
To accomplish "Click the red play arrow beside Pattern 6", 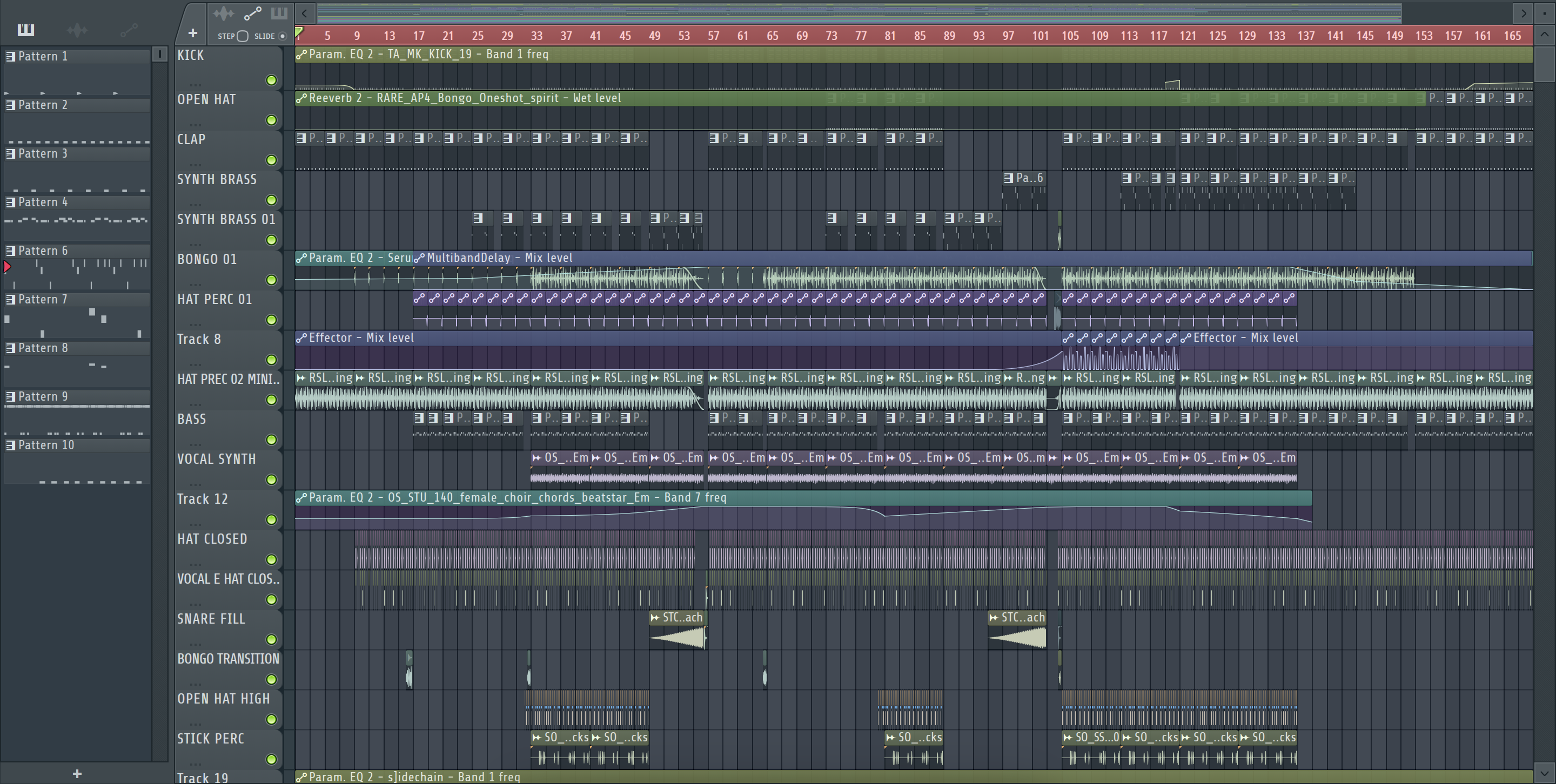I will tap(7, 266).
